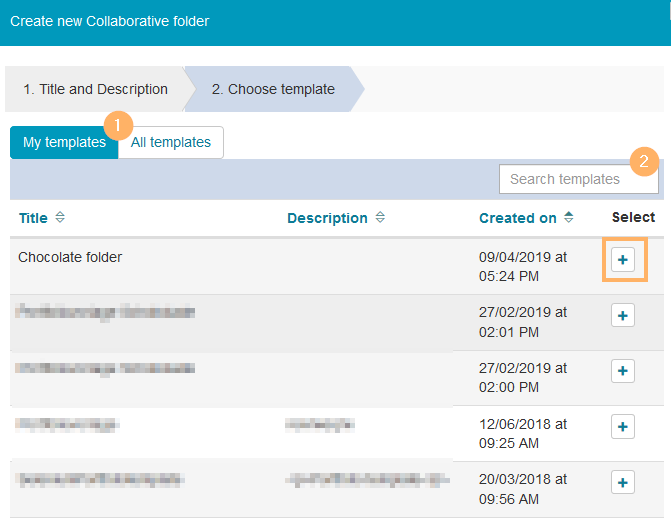Select the 2. Choose template step
Image resolution: width=671 pixels, height=519 pixels.
[273, 89]
